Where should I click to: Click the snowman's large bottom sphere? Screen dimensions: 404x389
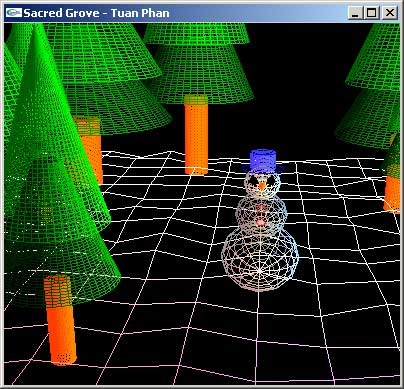[260, 260]
